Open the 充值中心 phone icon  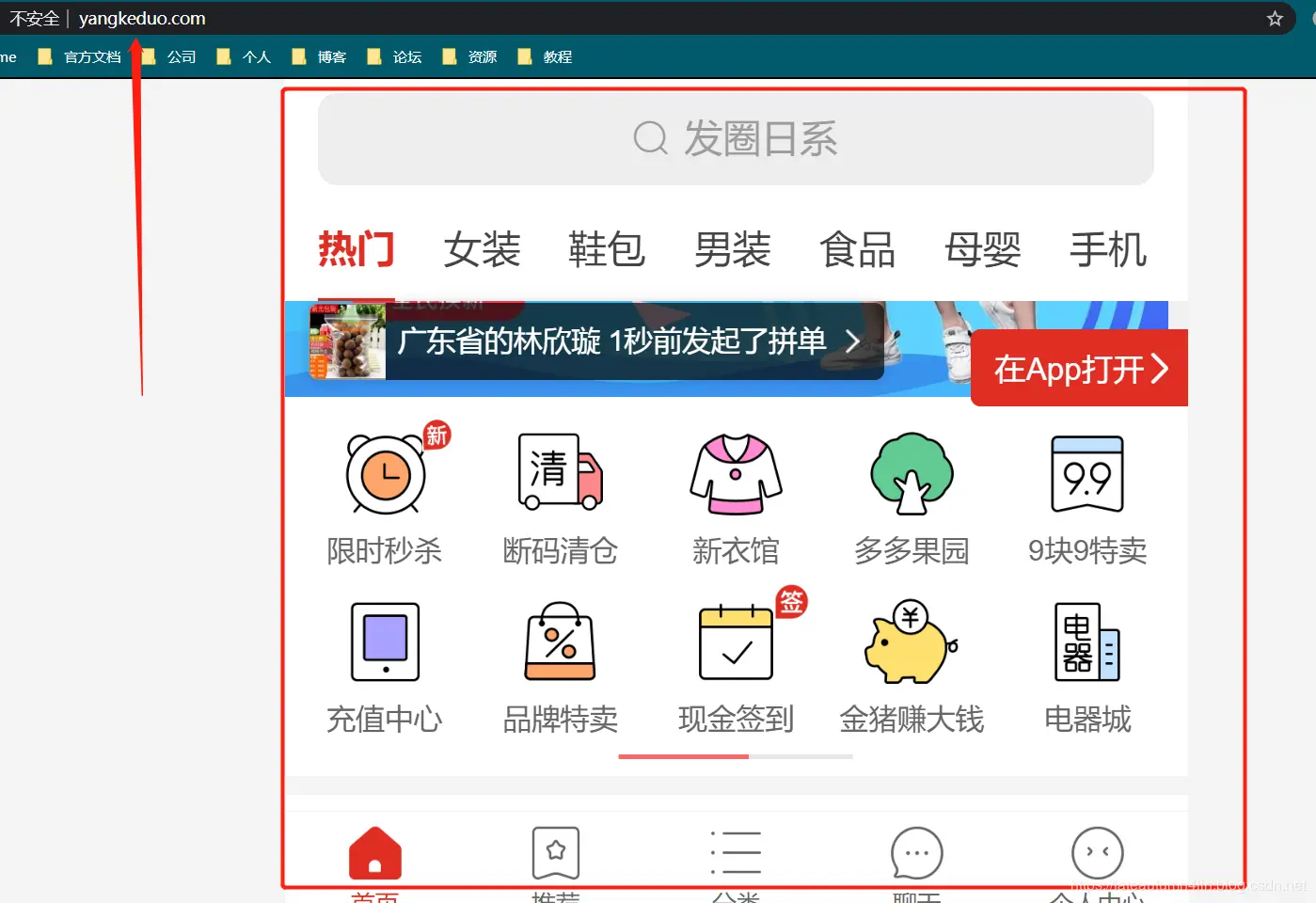pyautogui.click(x=385, y=642)
